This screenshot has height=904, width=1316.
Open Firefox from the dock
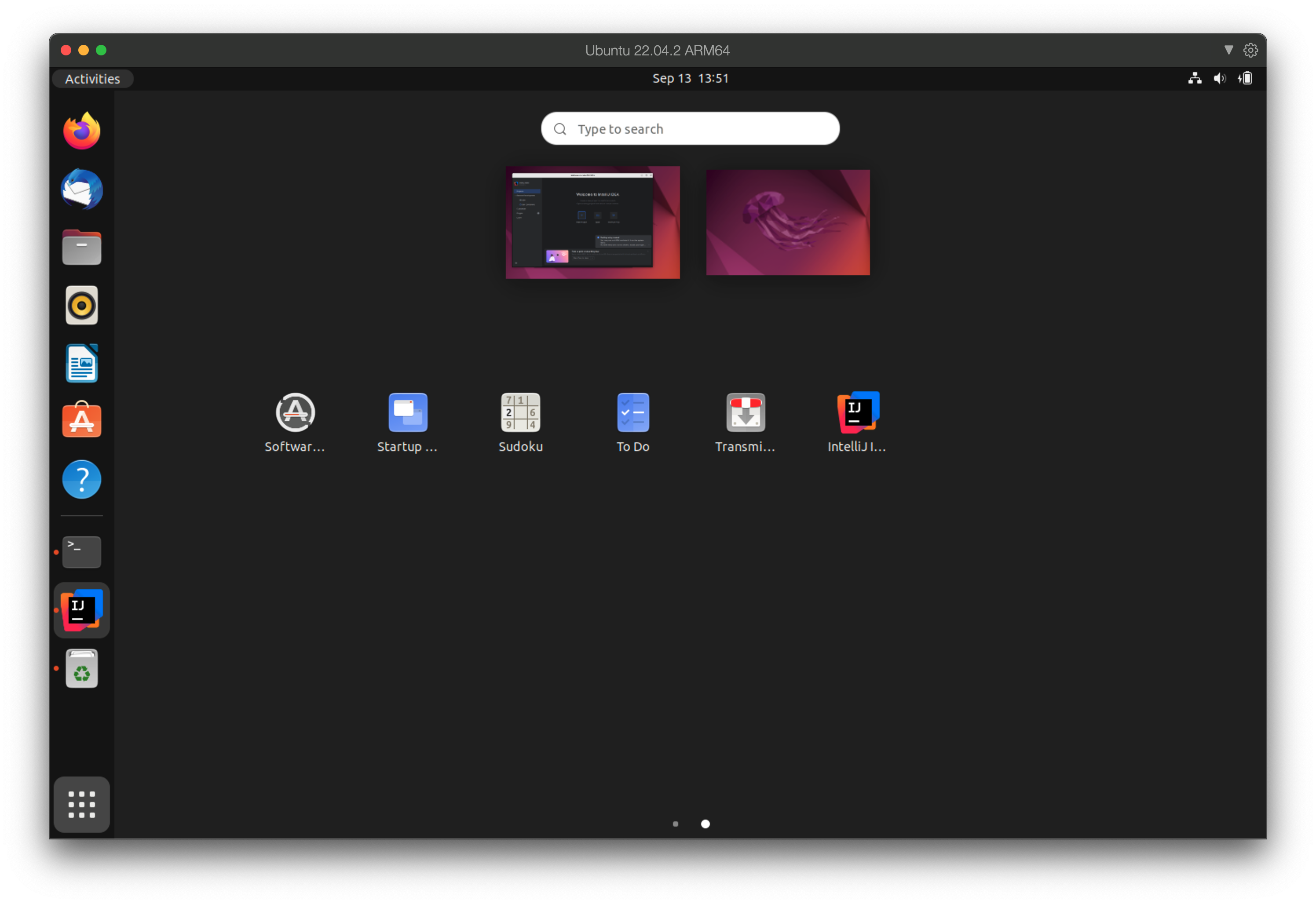coord(81,130)
